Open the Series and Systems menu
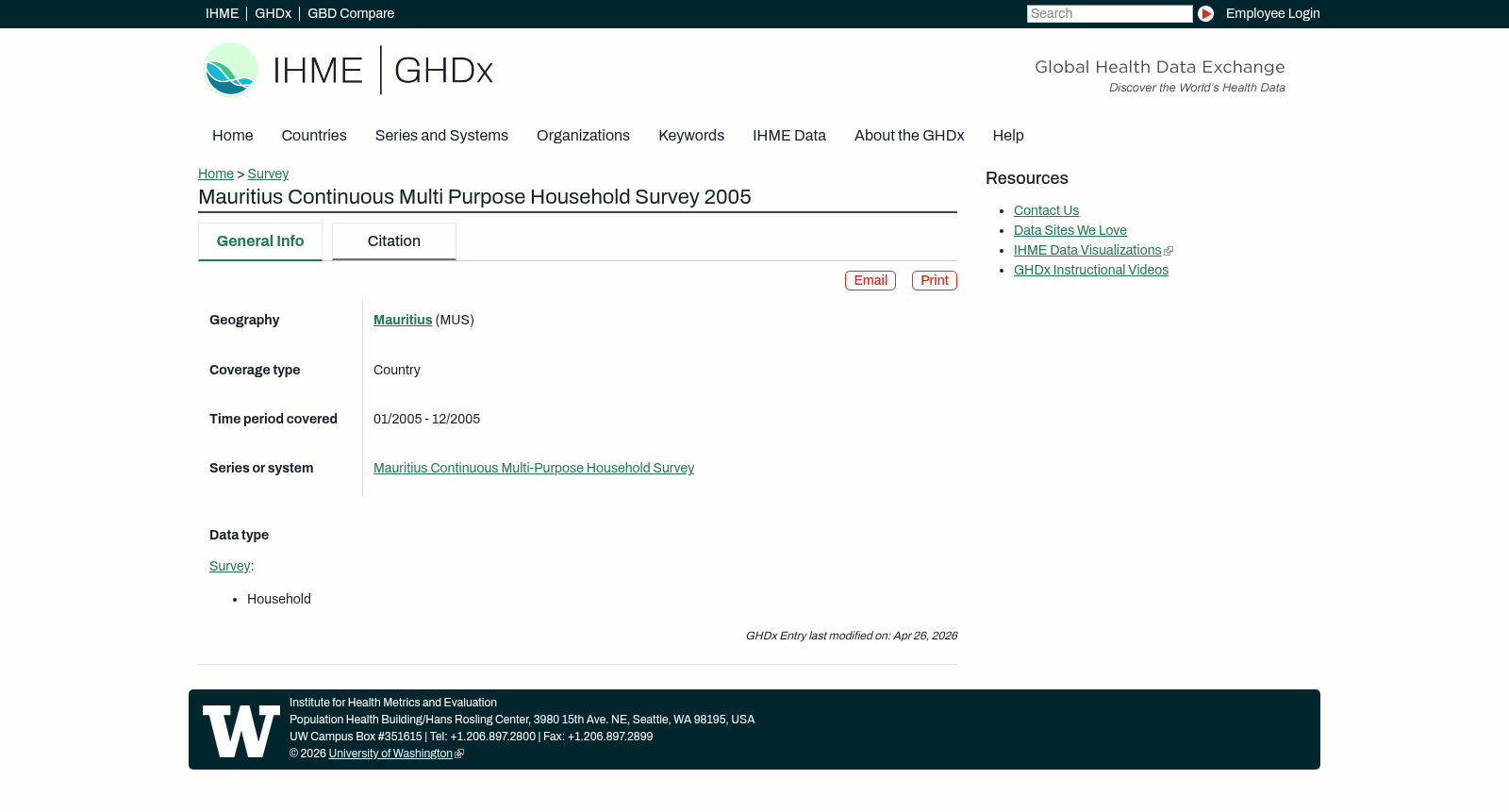 (441, 136)
